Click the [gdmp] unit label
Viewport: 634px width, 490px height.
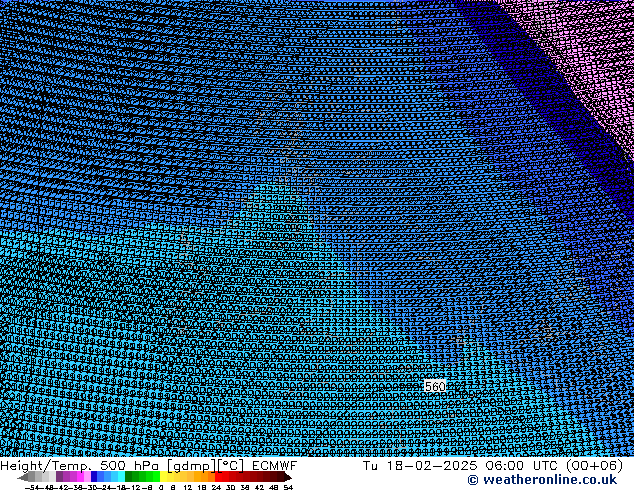pos(192,466)
